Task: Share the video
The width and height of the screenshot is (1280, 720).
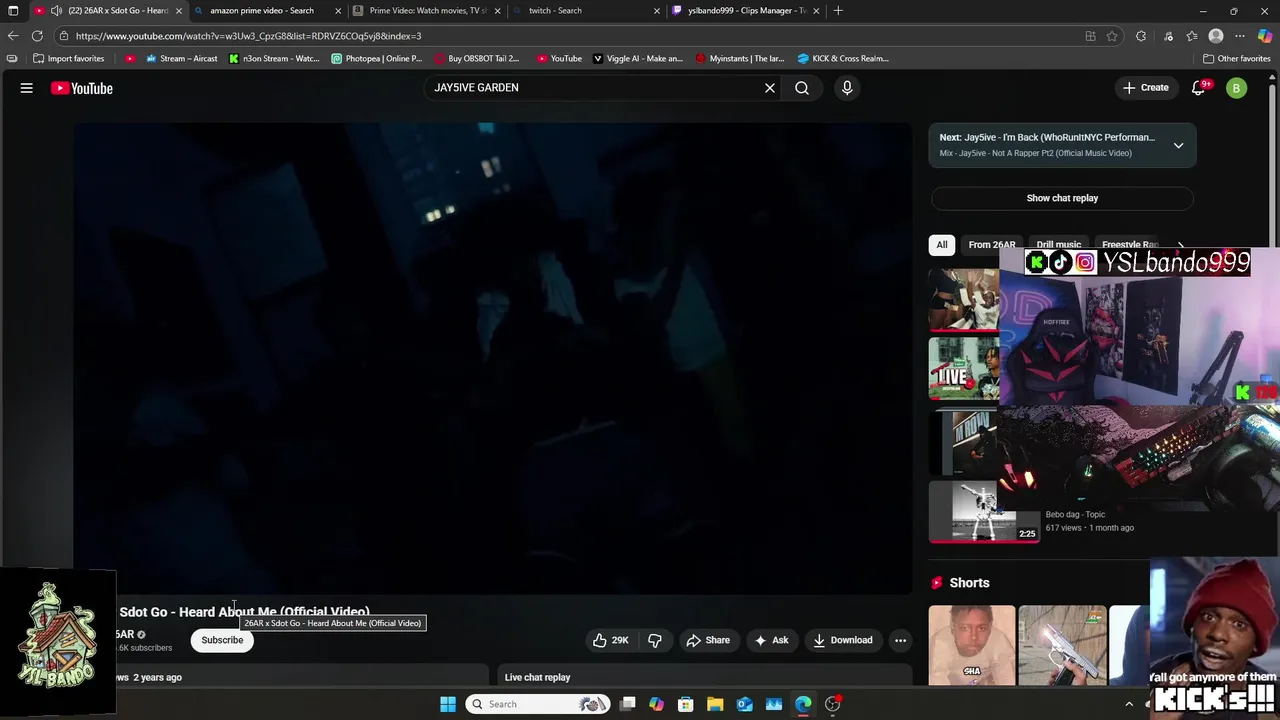Action: point(708,640)
